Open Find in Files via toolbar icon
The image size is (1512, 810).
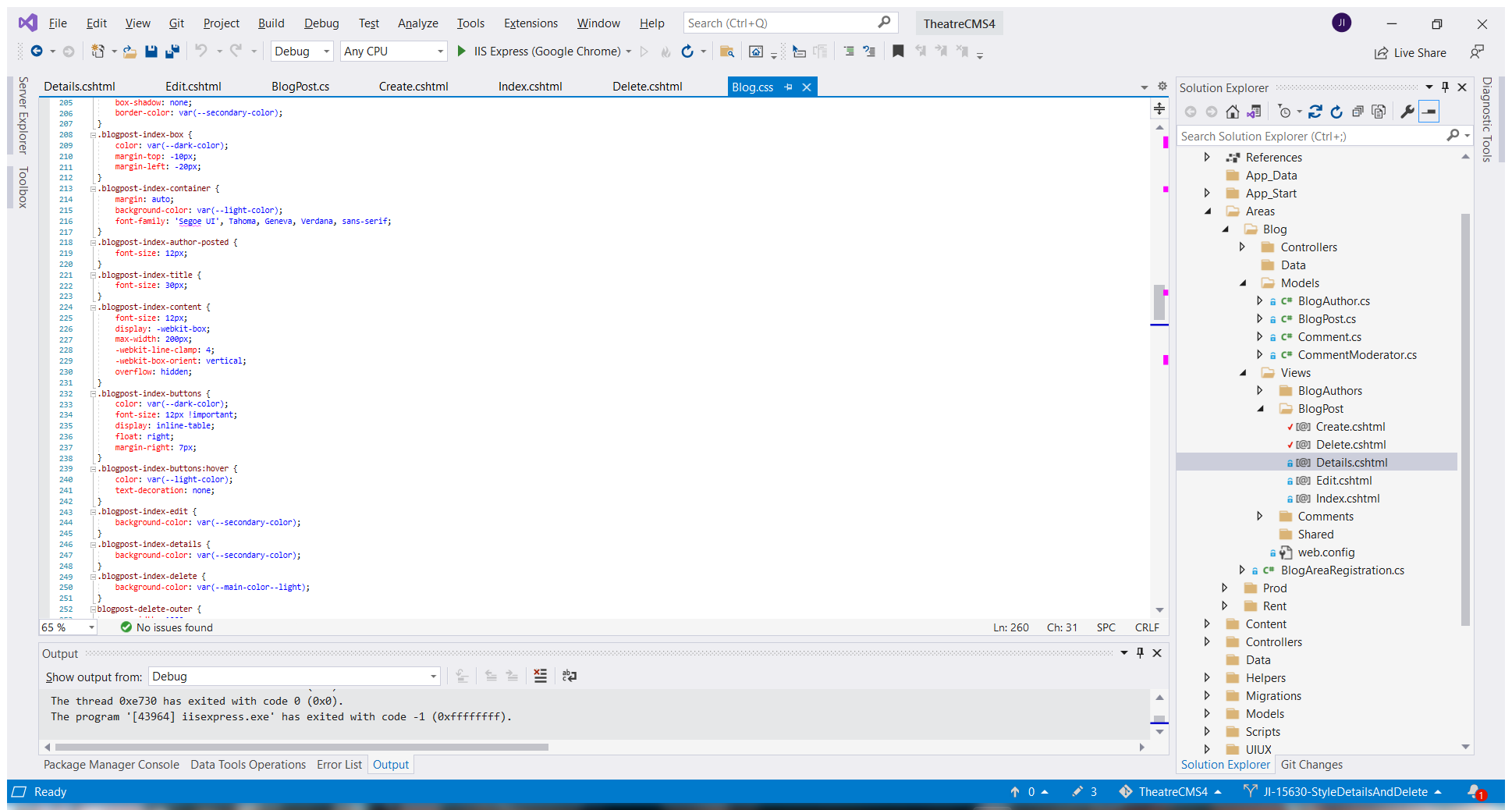[x=726, y=52]
